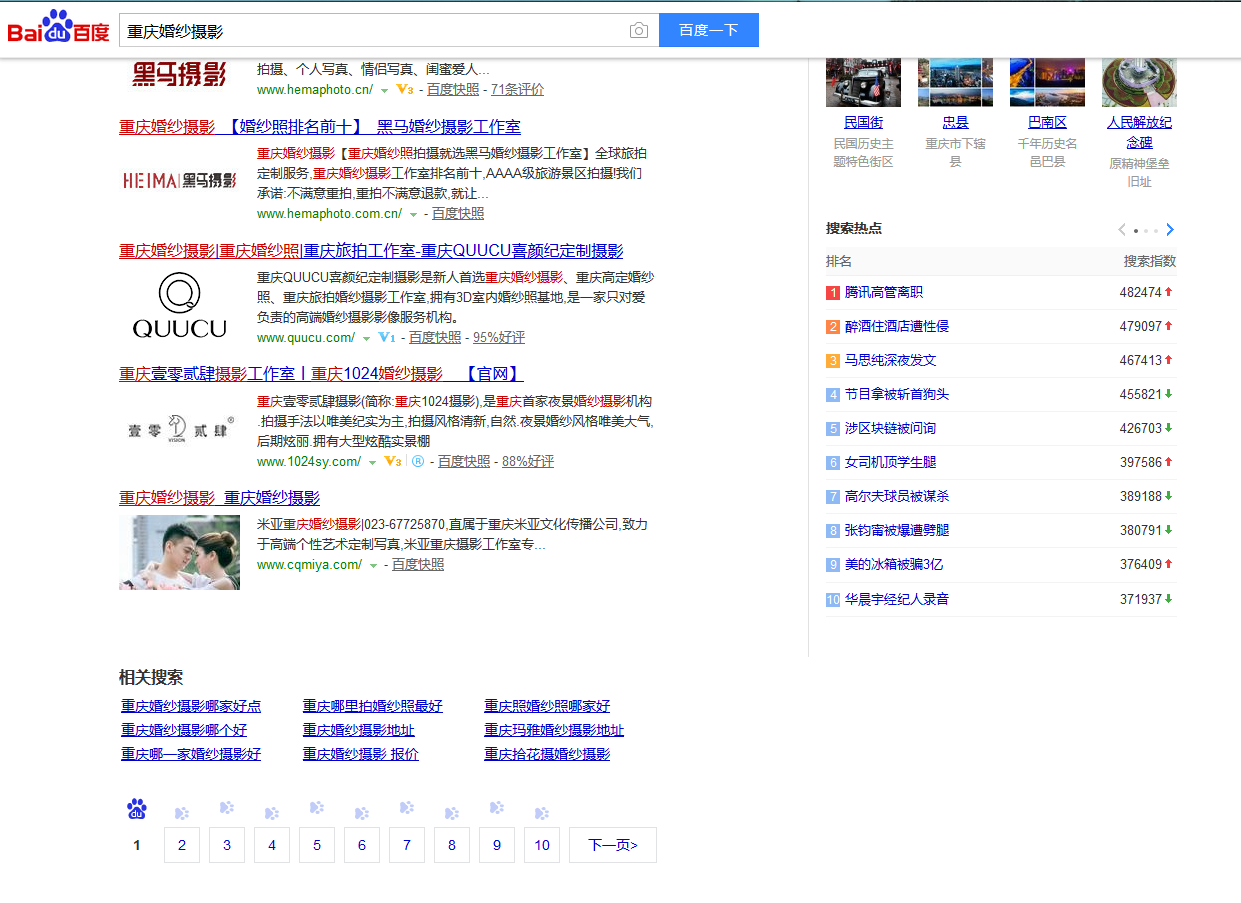Click the V3 badge beside www.1024sy.com
This screenshot has width=1241, height=903.
(x=392, y=461)
